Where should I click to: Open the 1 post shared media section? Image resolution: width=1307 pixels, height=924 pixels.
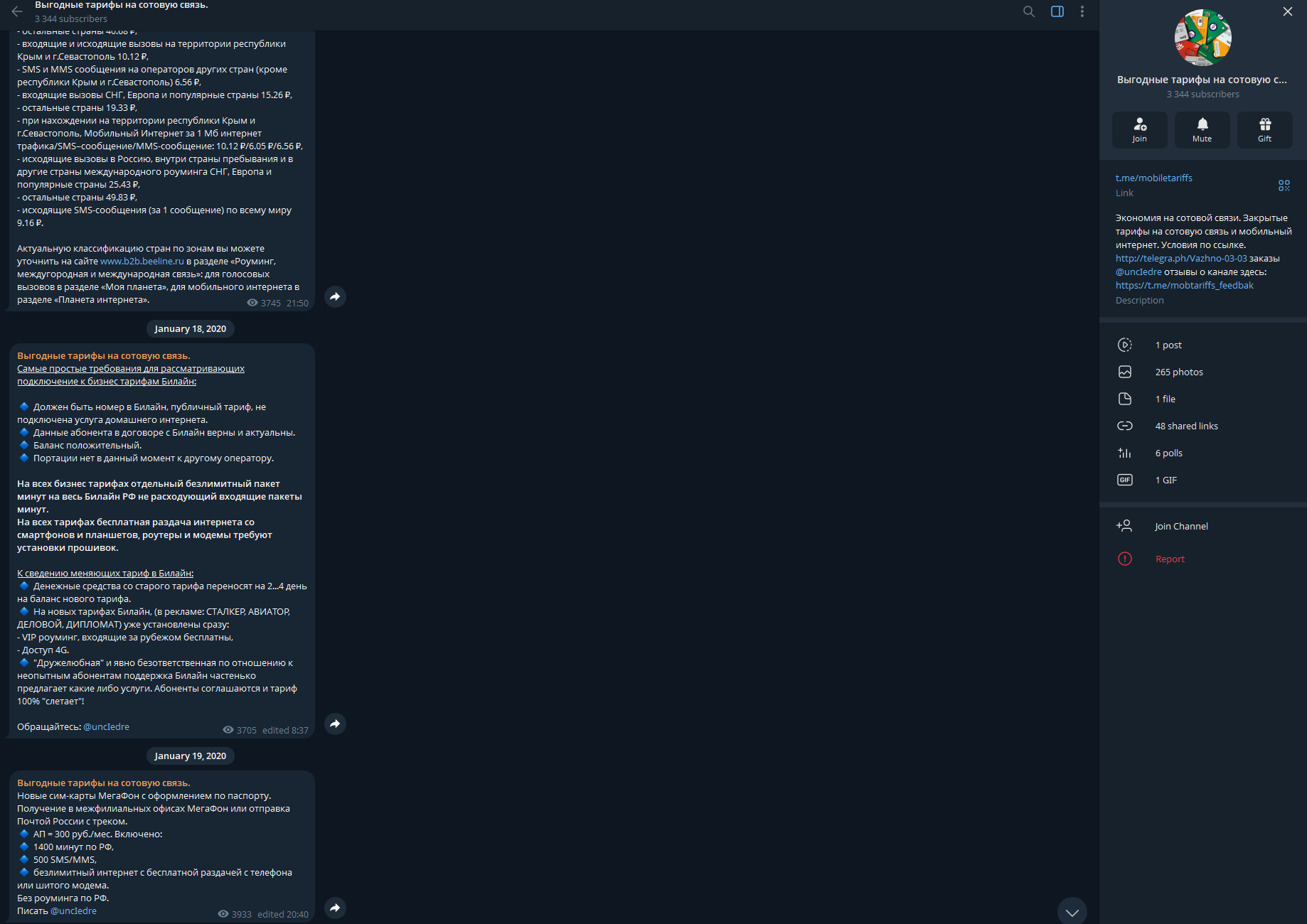click(1203, 345)
